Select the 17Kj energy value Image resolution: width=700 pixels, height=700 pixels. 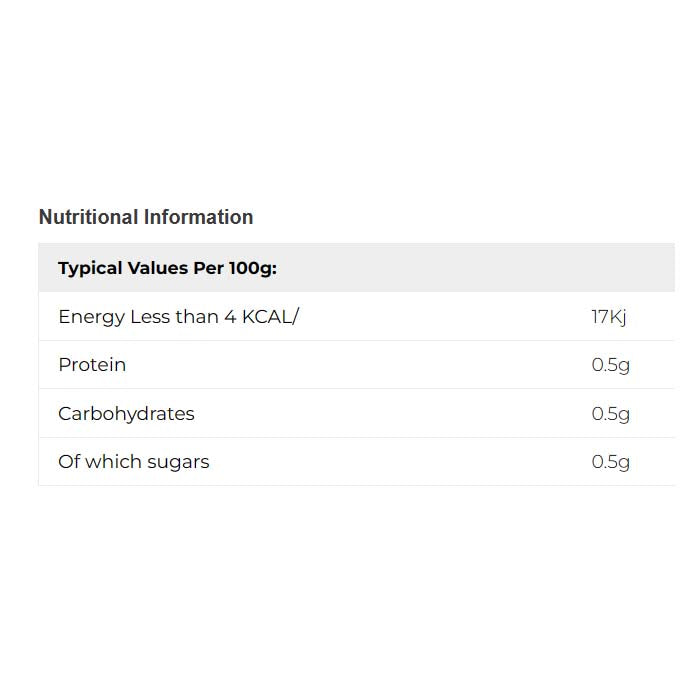click(609, 317)
